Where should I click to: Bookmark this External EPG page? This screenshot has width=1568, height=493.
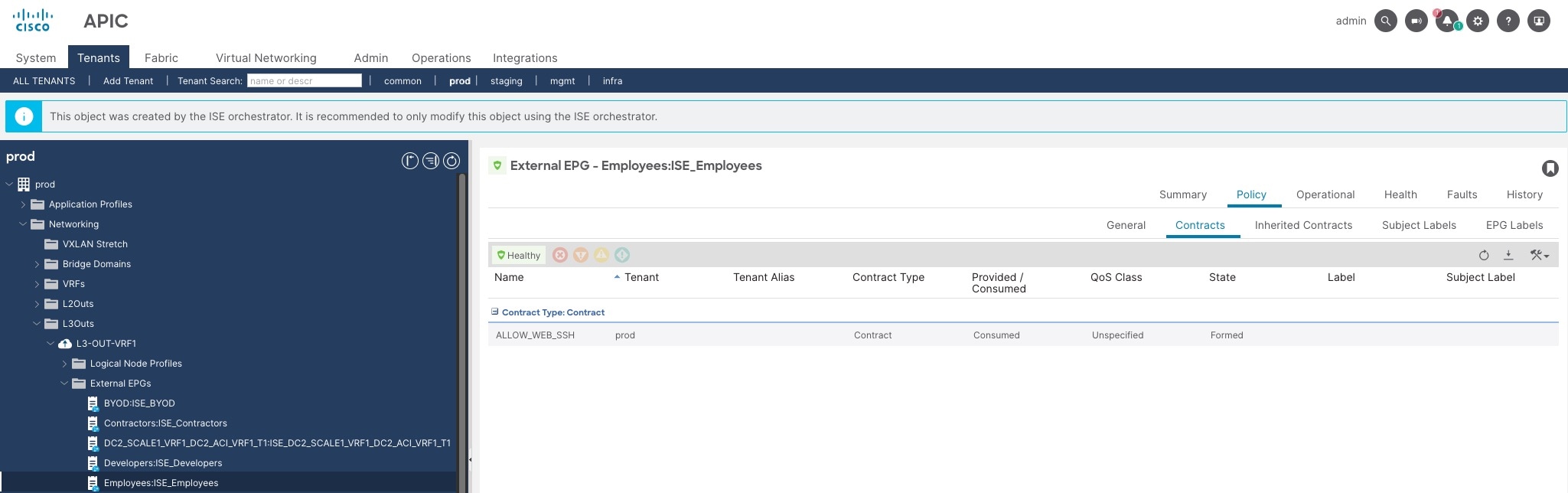tap(1550, 168)
